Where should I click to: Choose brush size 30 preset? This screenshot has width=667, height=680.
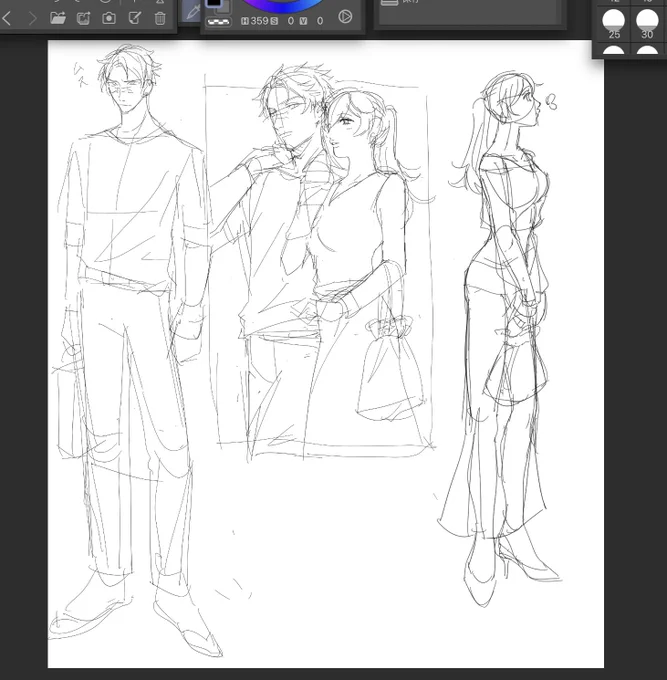click(647, 25)
